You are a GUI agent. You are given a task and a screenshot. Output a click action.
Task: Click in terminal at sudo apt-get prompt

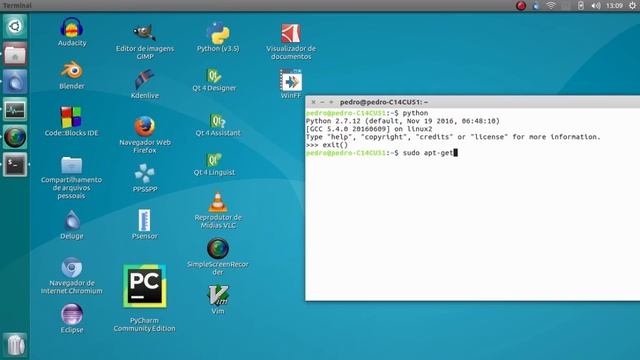[x=382, y=153]
